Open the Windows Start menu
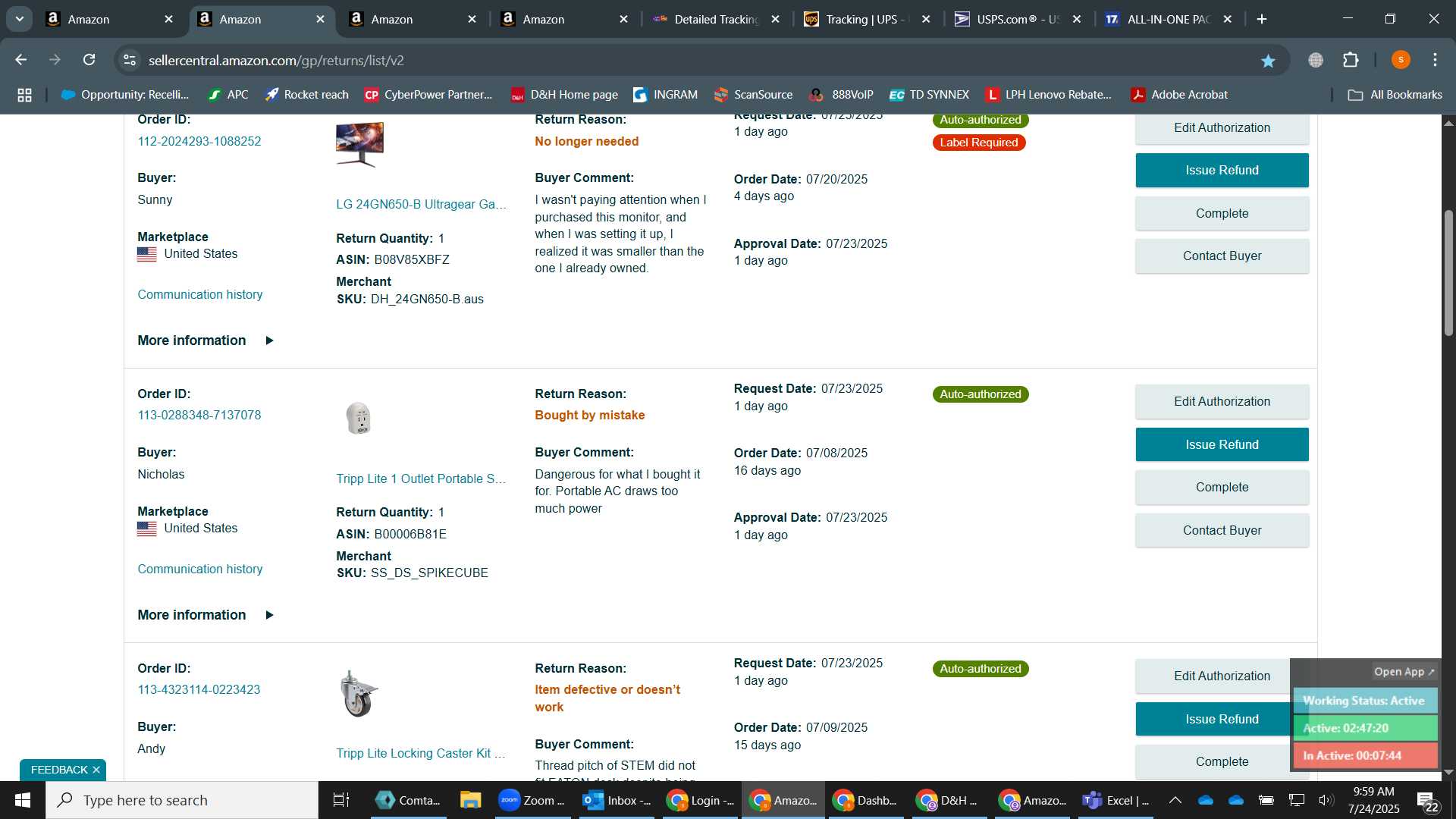Image resolution: width=1456 pixels, height=819 pixels. click(23, 800)
